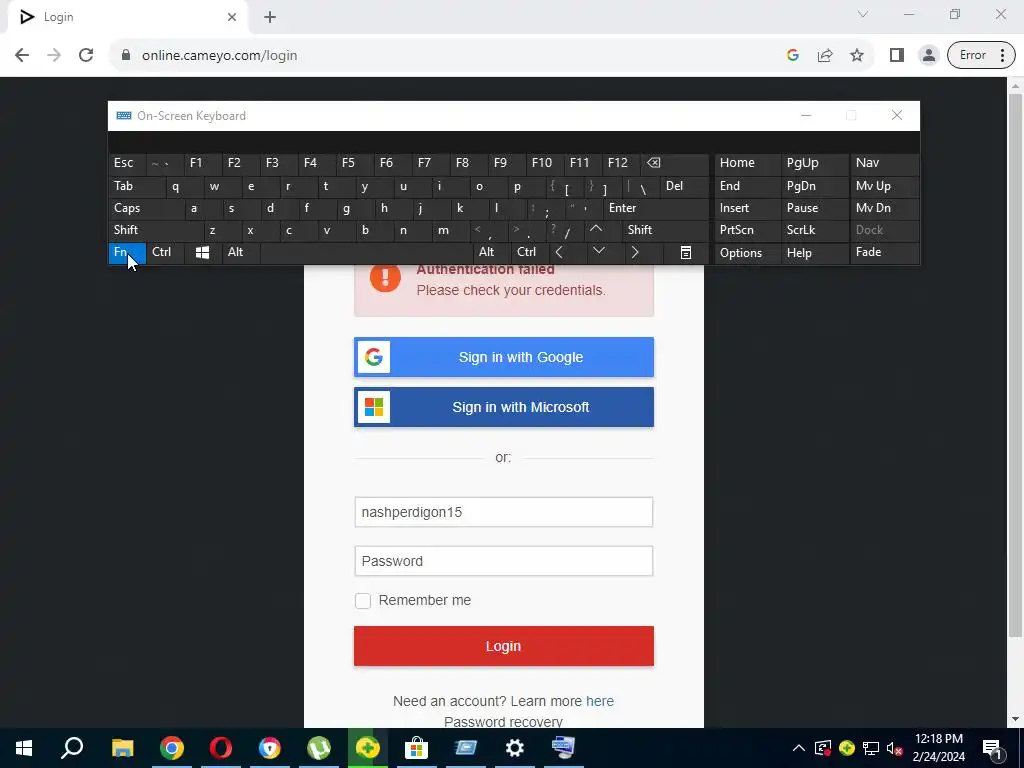This screenshot has width=1024, height=768.
Task: Click the Chrome back arrow
Action: 22,56
